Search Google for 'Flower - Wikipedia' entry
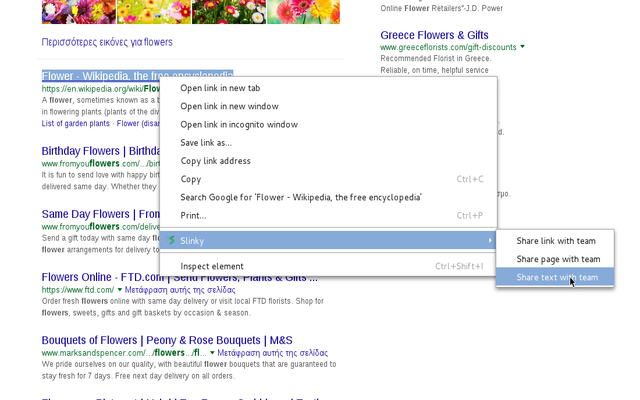Screen dimensions: 640x400 tap(328, 198)
